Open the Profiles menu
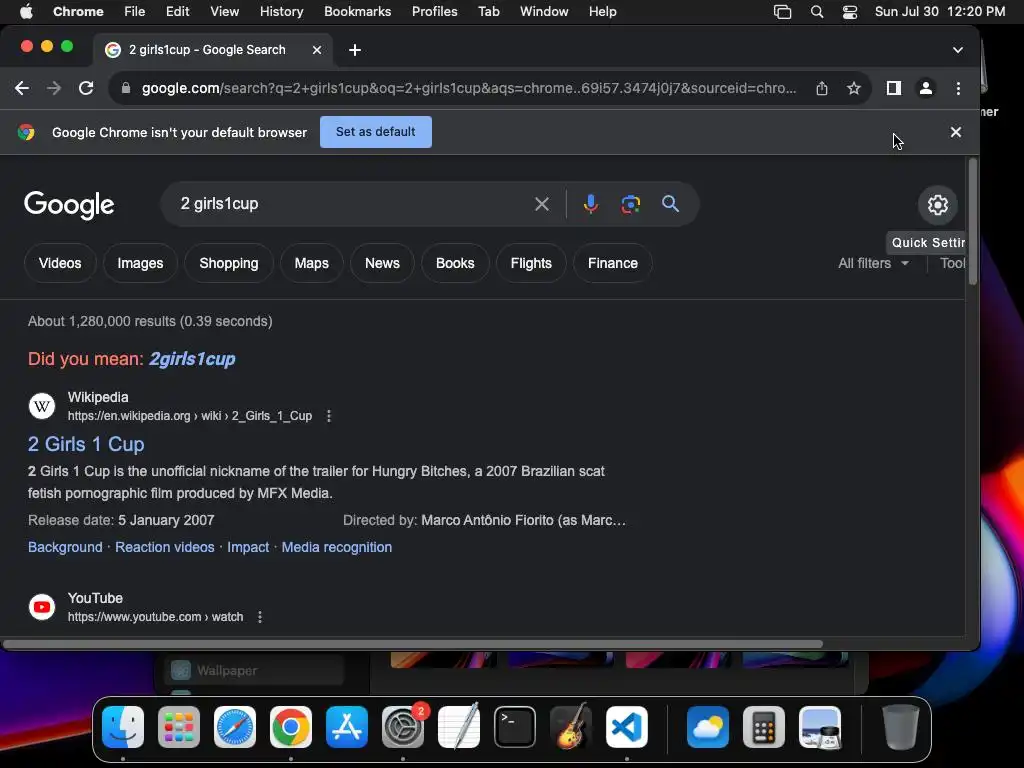The width and height of the screenshot is (1024, 768). tap(434, 12)
